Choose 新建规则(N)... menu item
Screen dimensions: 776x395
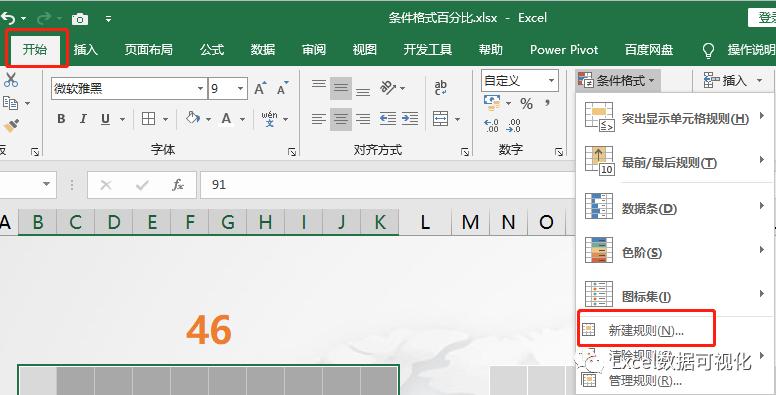point(646,330)
